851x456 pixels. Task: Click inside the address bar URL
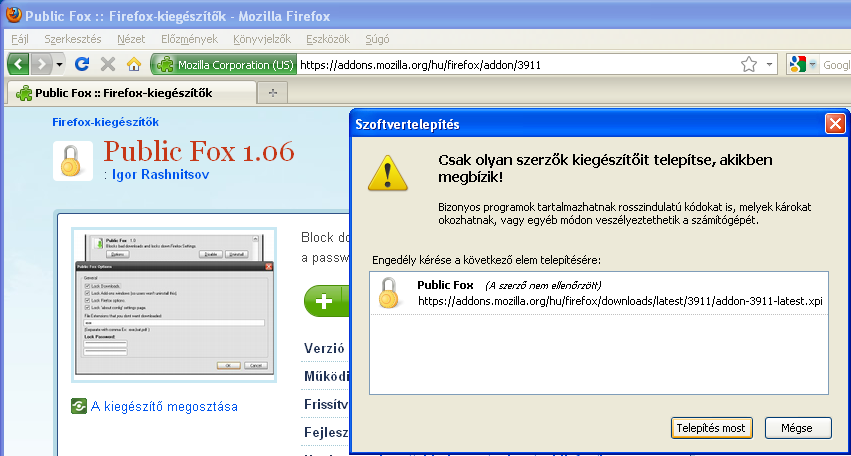500,65
